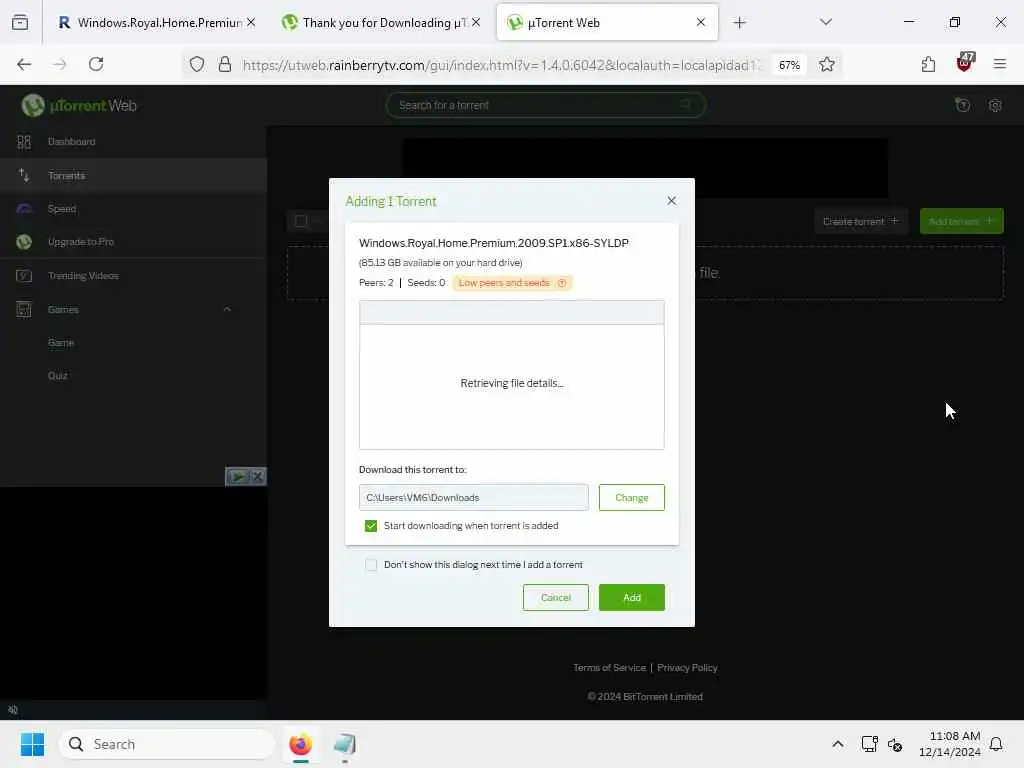Click the µTorrent Web logo

tap(79, 105)
